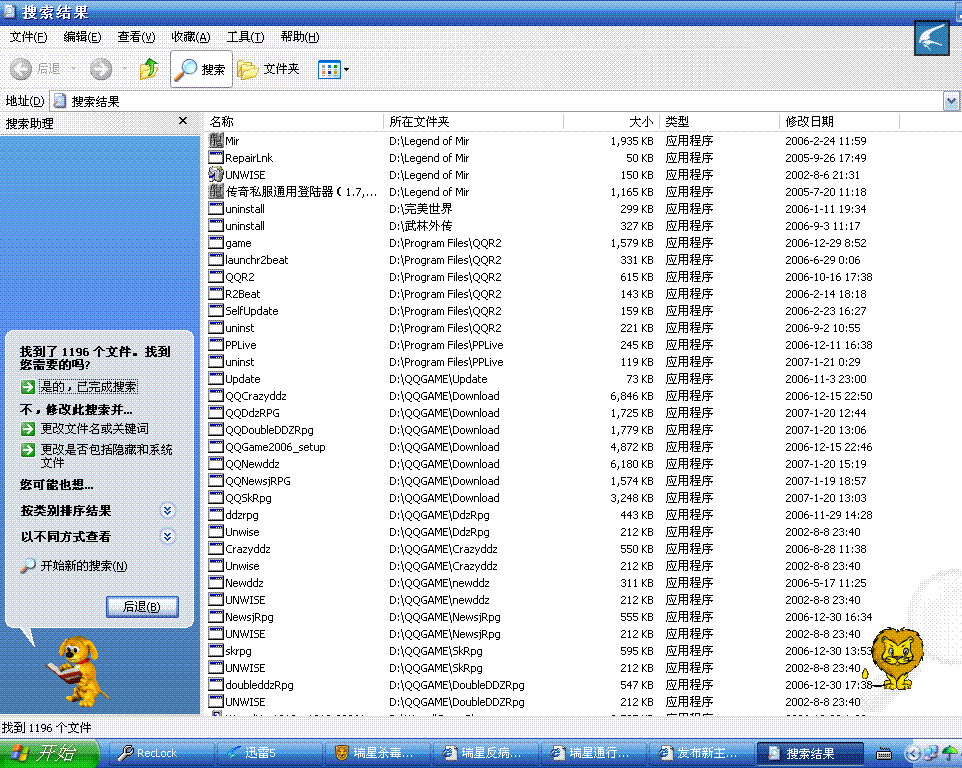This screenshot has width=962, height=768.
Task: Expand 按类别排序结果 section
Action: pyautogui.click(x=167, y=510)
